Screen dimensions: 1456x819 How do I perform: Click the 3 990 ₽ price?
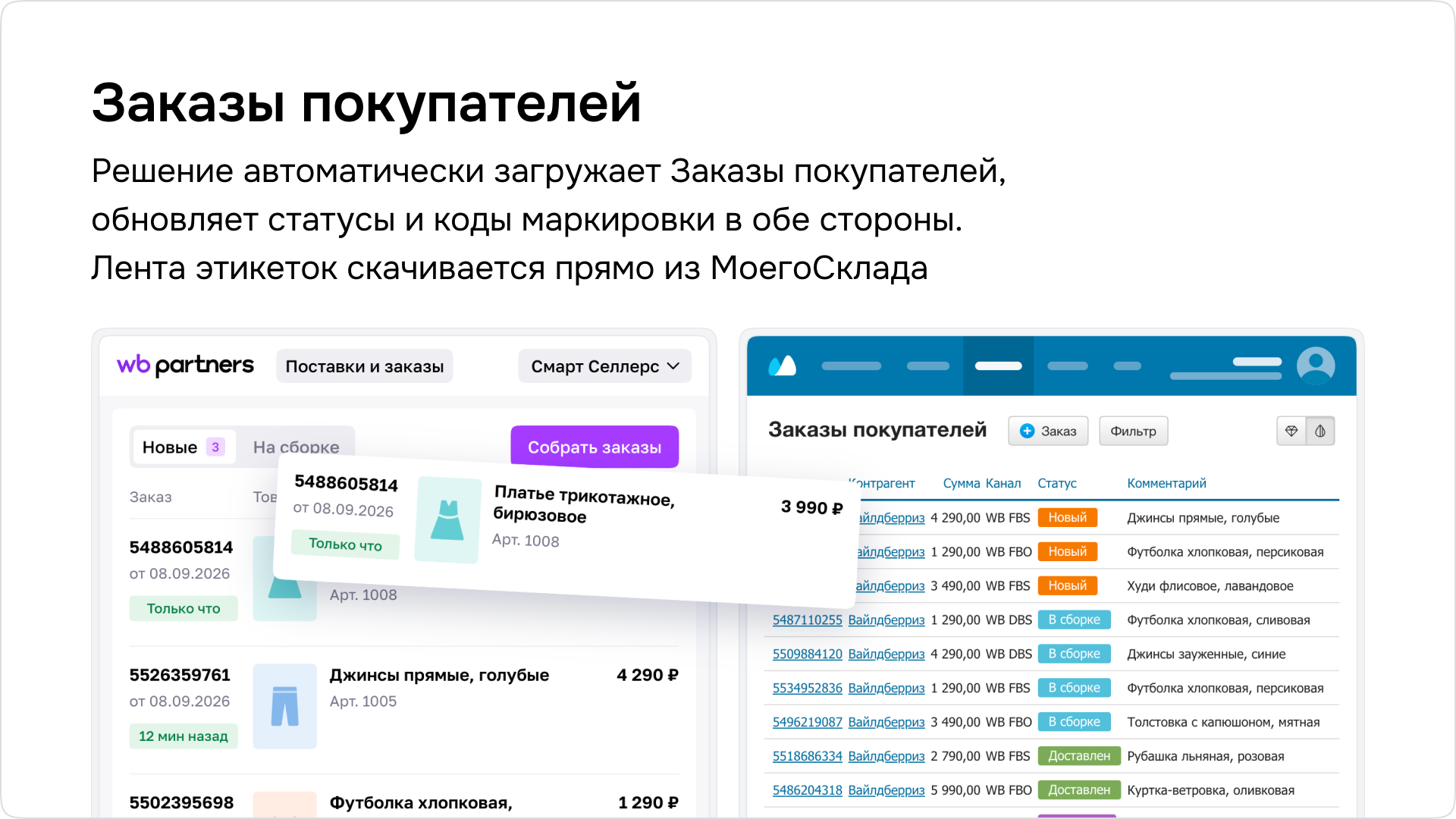[811, 507]
